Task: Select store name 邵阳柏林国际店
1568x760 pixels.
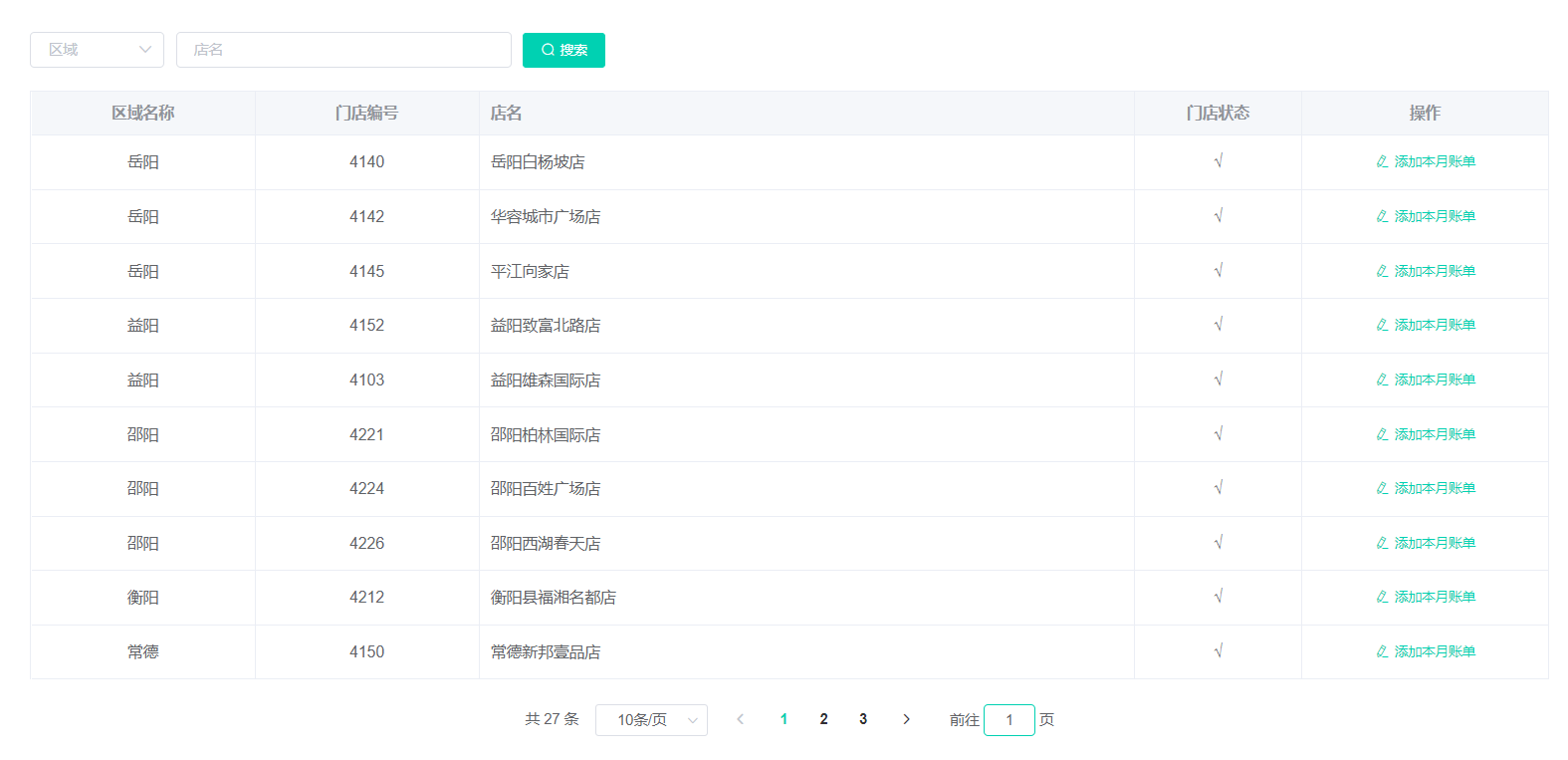Action: pos(546,435)
